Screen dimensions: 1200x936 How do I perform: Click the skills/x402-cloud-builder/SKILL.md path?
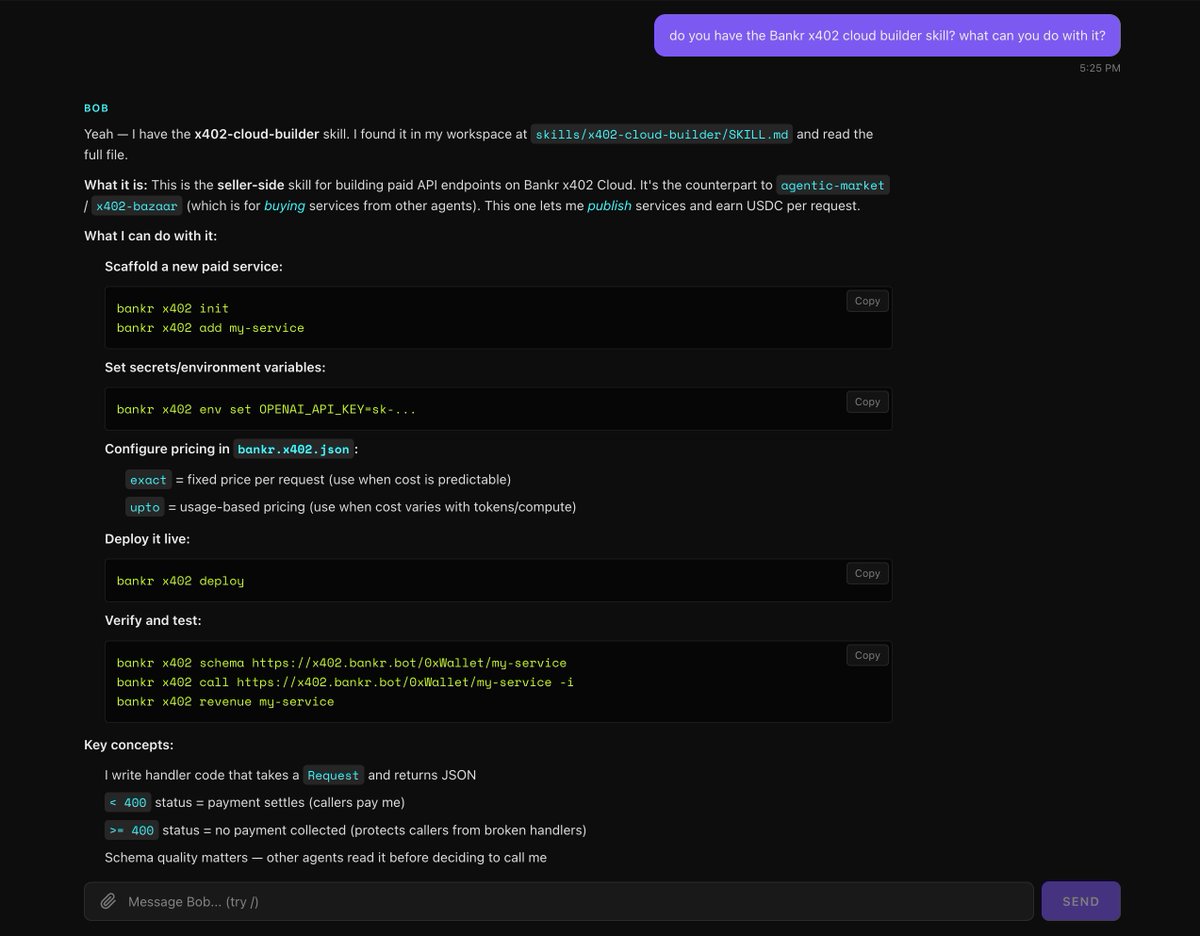[x=662, y=134]
